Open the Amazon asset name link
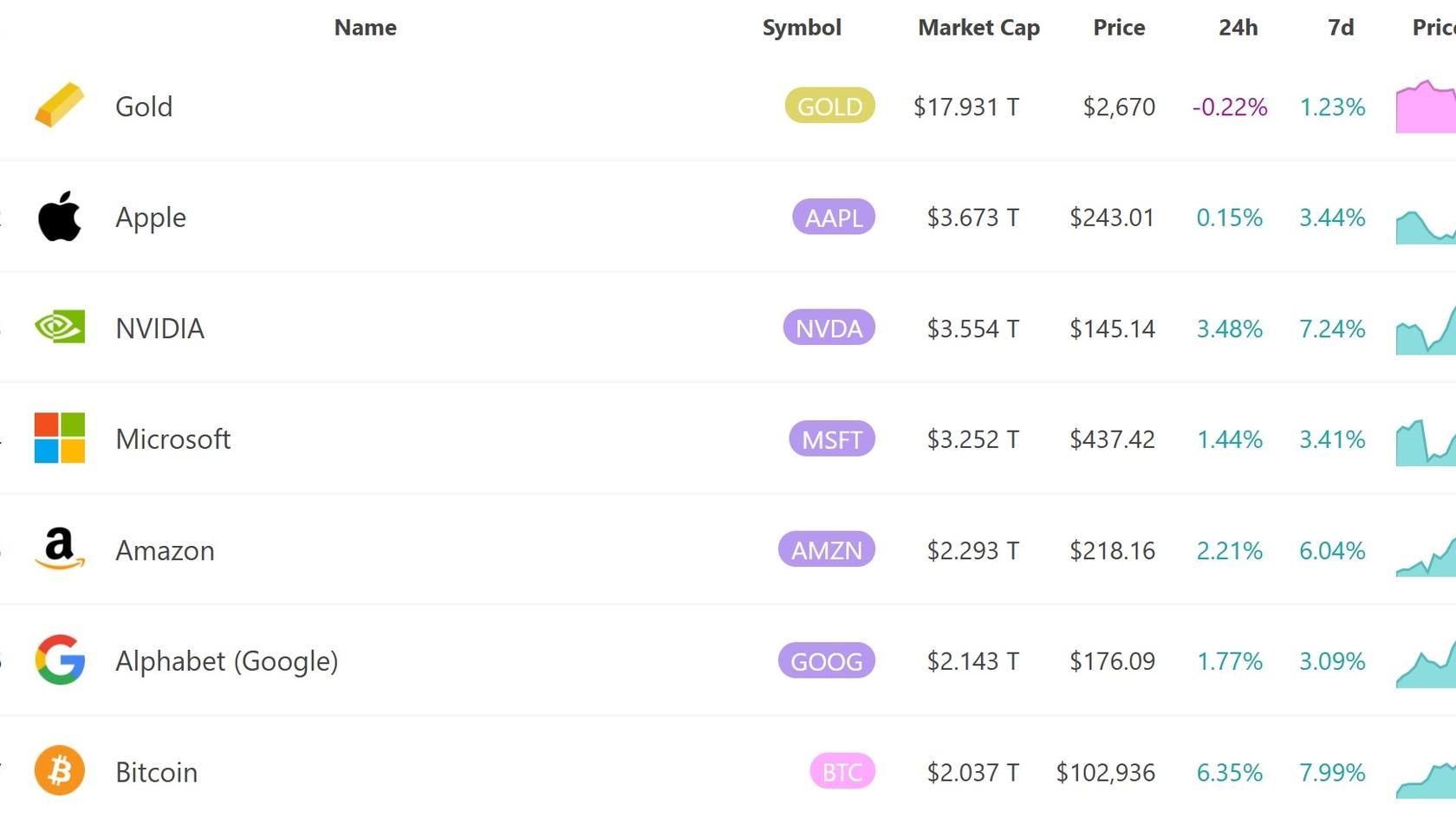This screenshot has width=1456, height=818. pyautogui.click(x=165, y=550)
